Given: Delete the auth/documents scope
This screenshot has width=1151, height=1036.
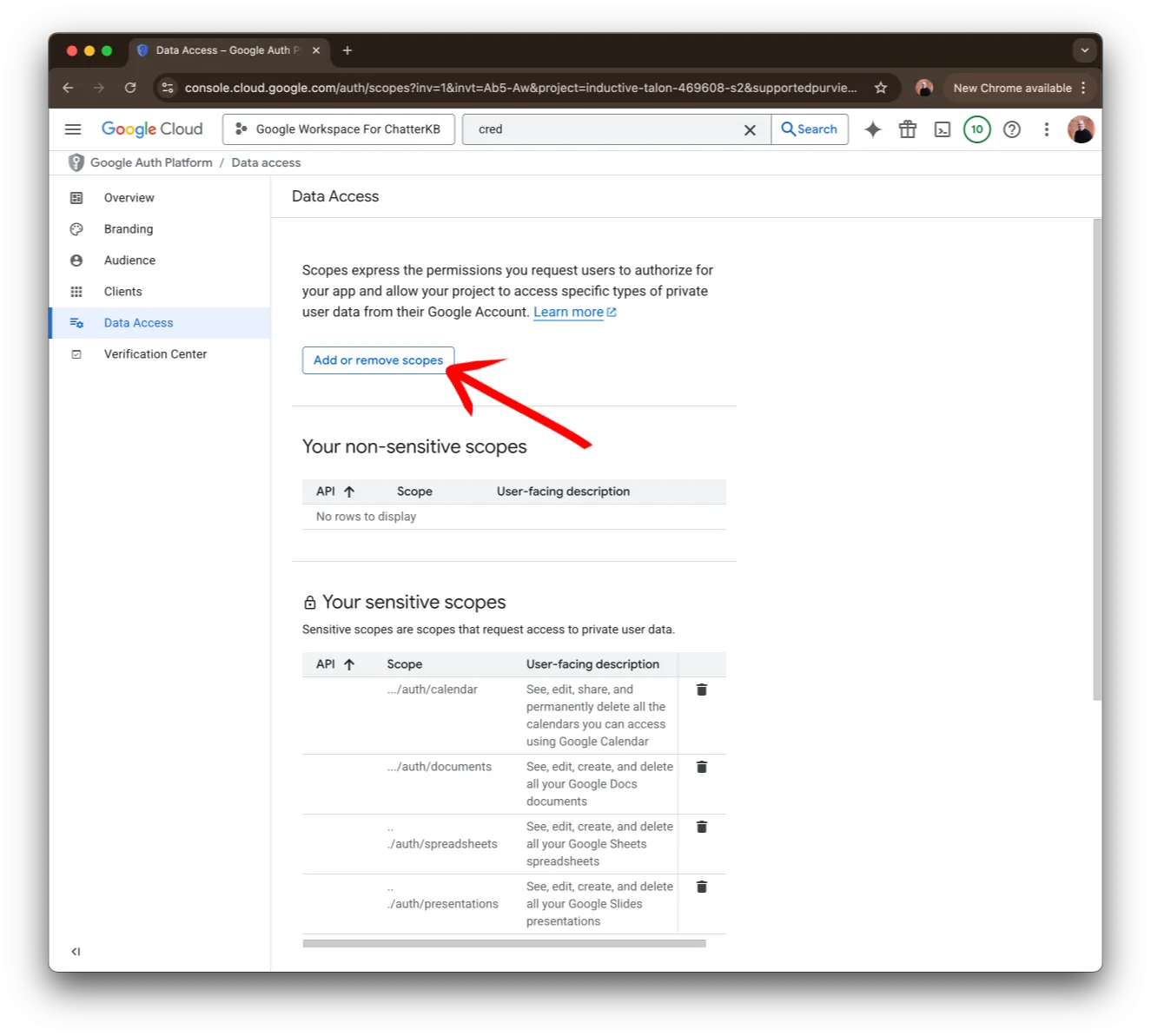Looking at the screenshot, I should [x=702, y=767].
